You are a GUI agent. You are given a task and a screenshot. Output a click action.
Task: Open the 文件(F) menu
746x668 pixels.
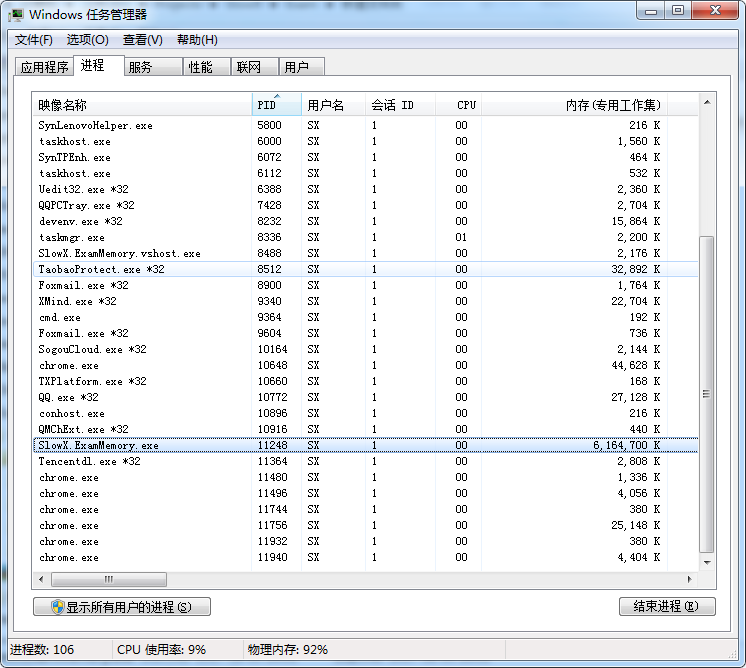pyautogui.click(x=33, y=39)
